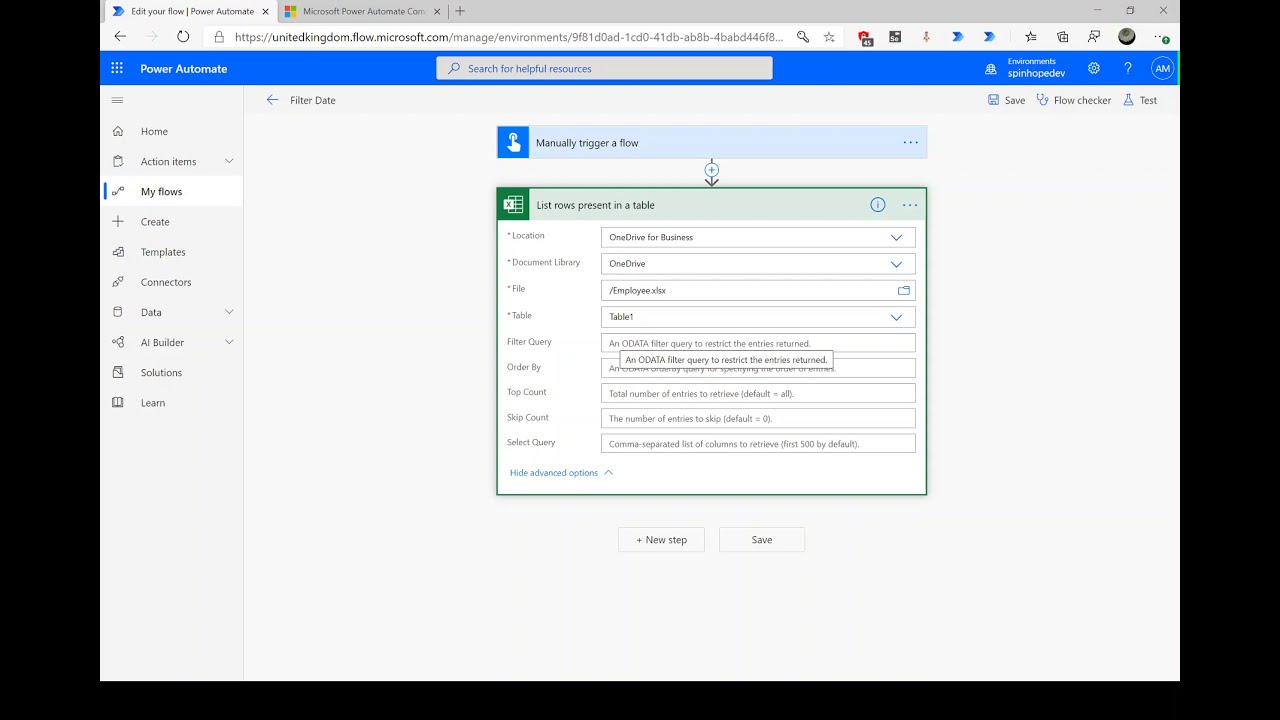Focus the Top Count field
This screenshot has height=720, width=1280.
click(758, 393)
